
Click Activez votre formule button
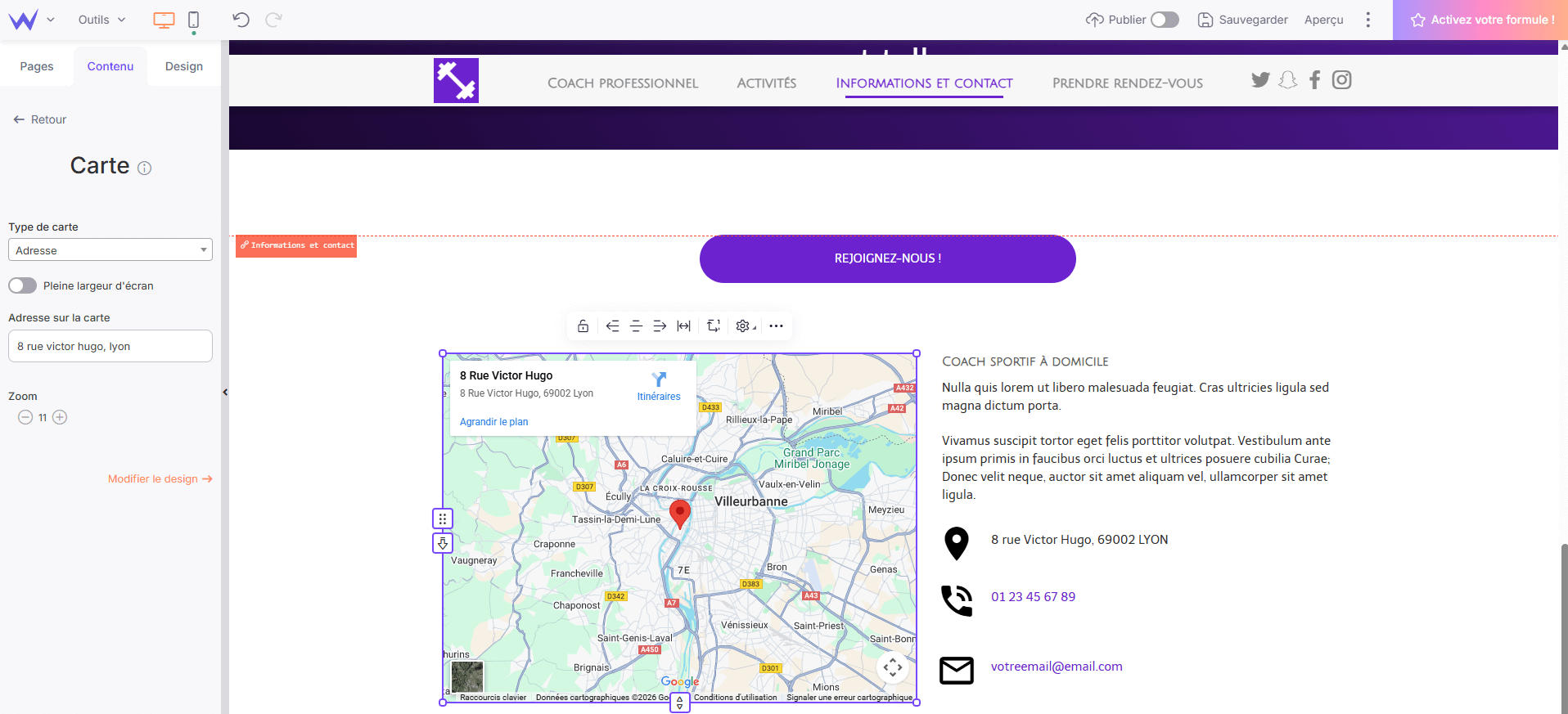(1481, 20)
